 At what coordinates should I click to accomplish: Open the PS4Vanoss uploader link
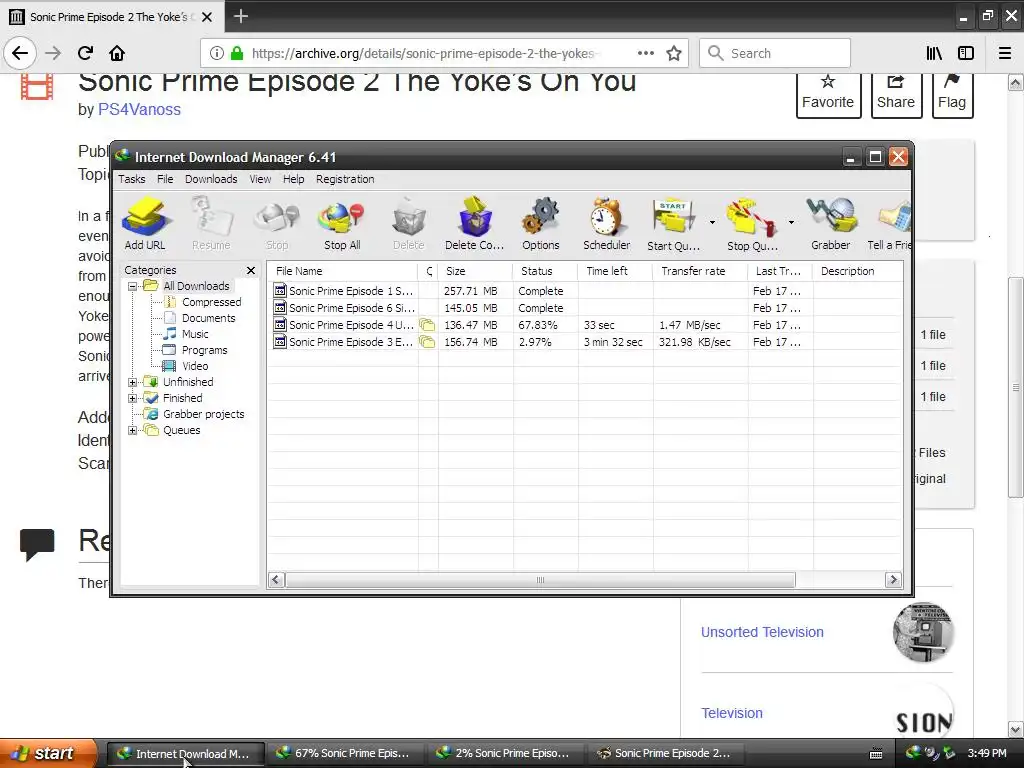(x=139, y=110)
